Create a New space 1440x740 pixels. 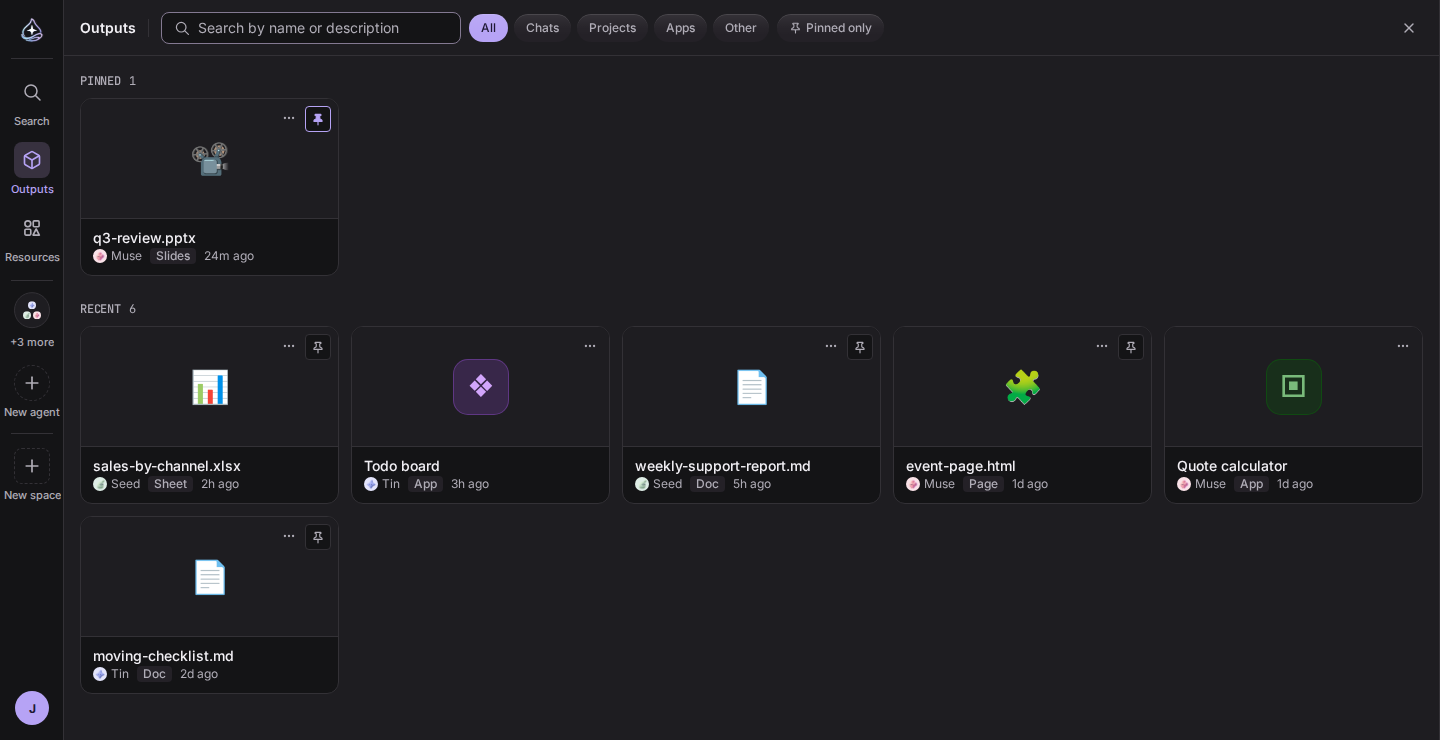click(x=32, y=476)
